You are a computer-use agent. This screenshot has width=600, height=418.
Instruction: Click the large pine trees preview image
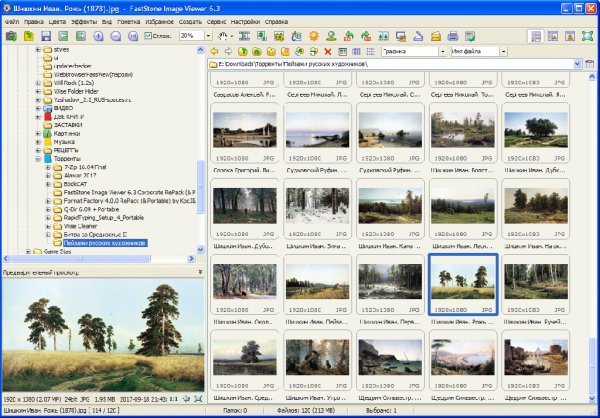(103, 335)
